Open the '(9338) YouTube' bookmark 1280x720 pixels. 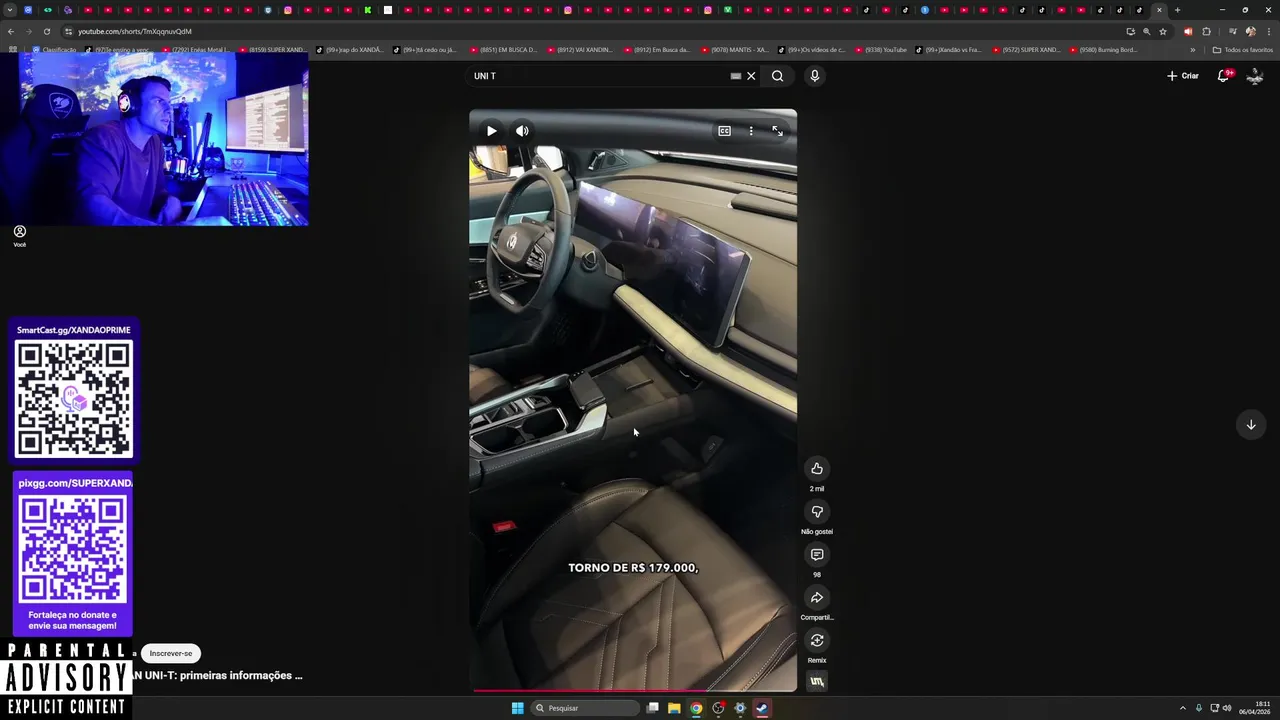[x=881, y=50]
